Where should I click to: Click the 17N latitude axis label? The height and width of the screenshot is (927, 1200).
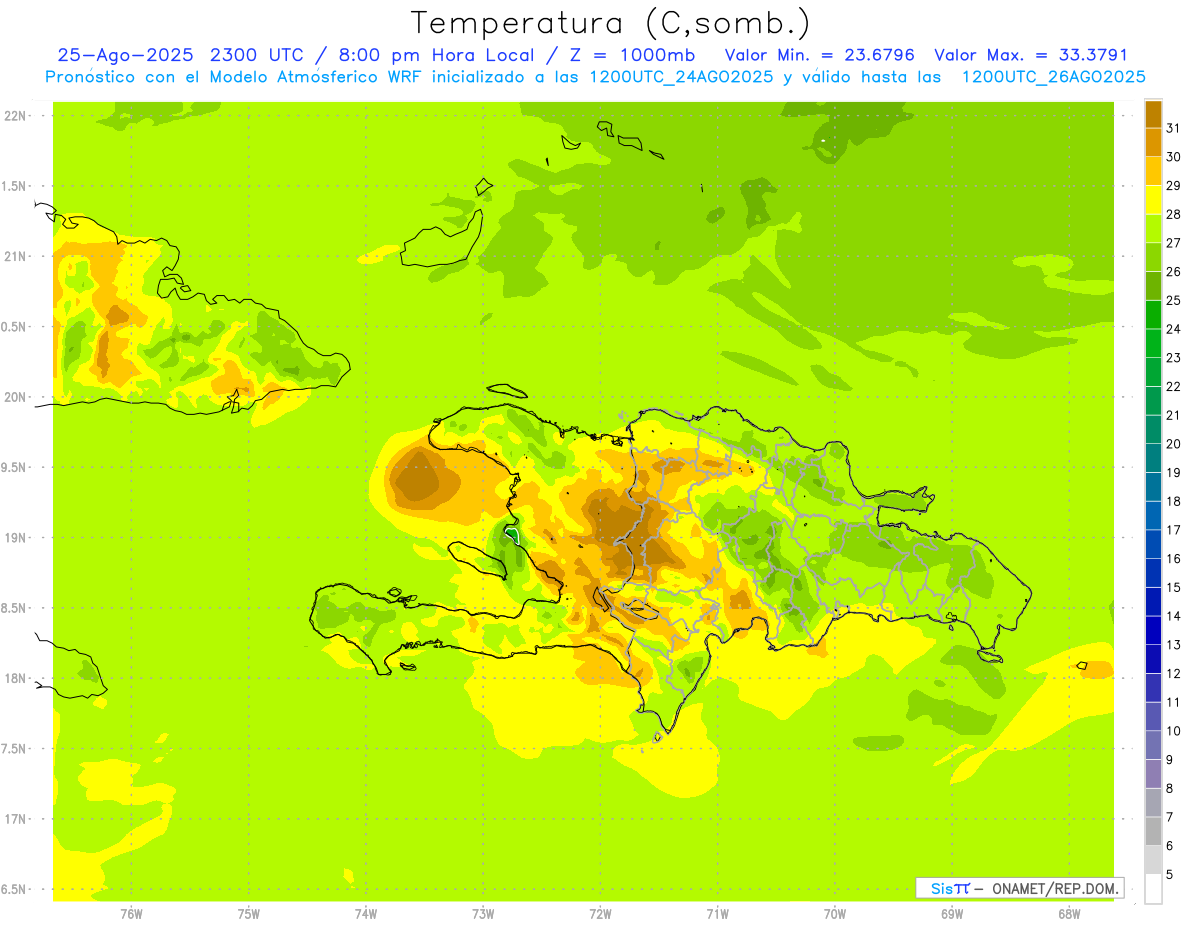click(14, 819)
